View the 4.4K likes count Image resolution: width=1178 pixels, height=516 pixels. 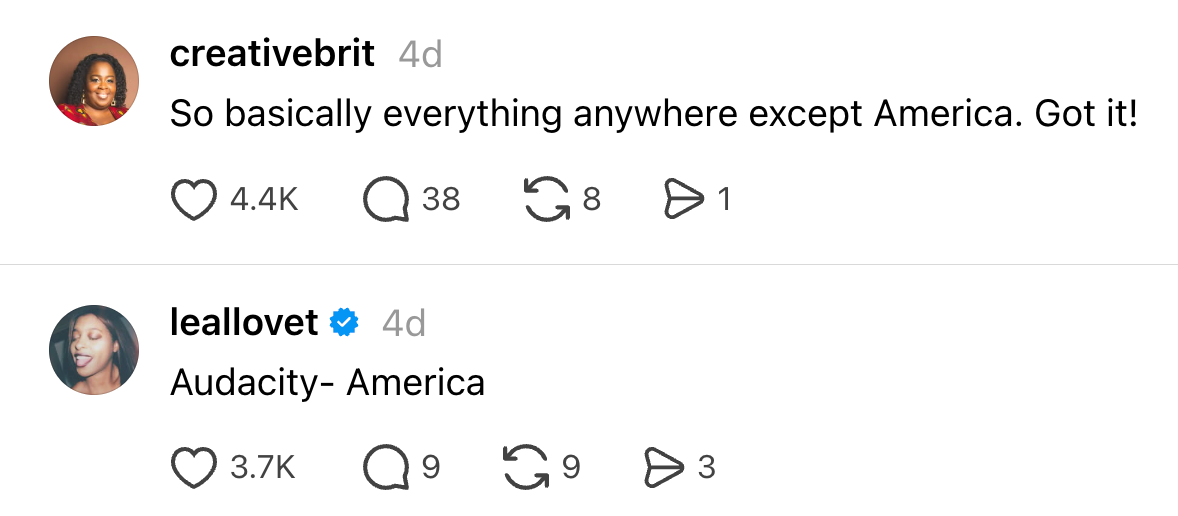click(x=264, y=200)
